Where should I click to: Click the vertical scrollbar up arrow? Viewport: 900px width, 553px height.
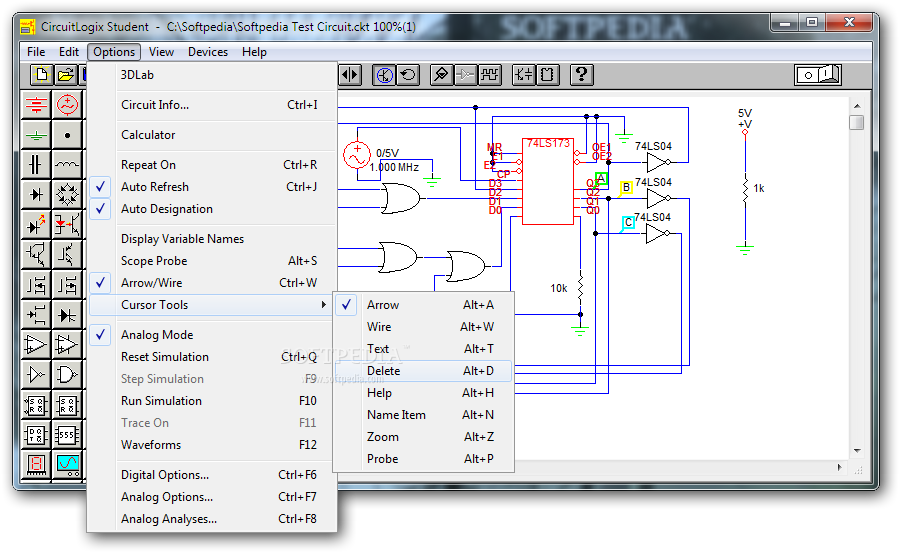tap(857, 106)
